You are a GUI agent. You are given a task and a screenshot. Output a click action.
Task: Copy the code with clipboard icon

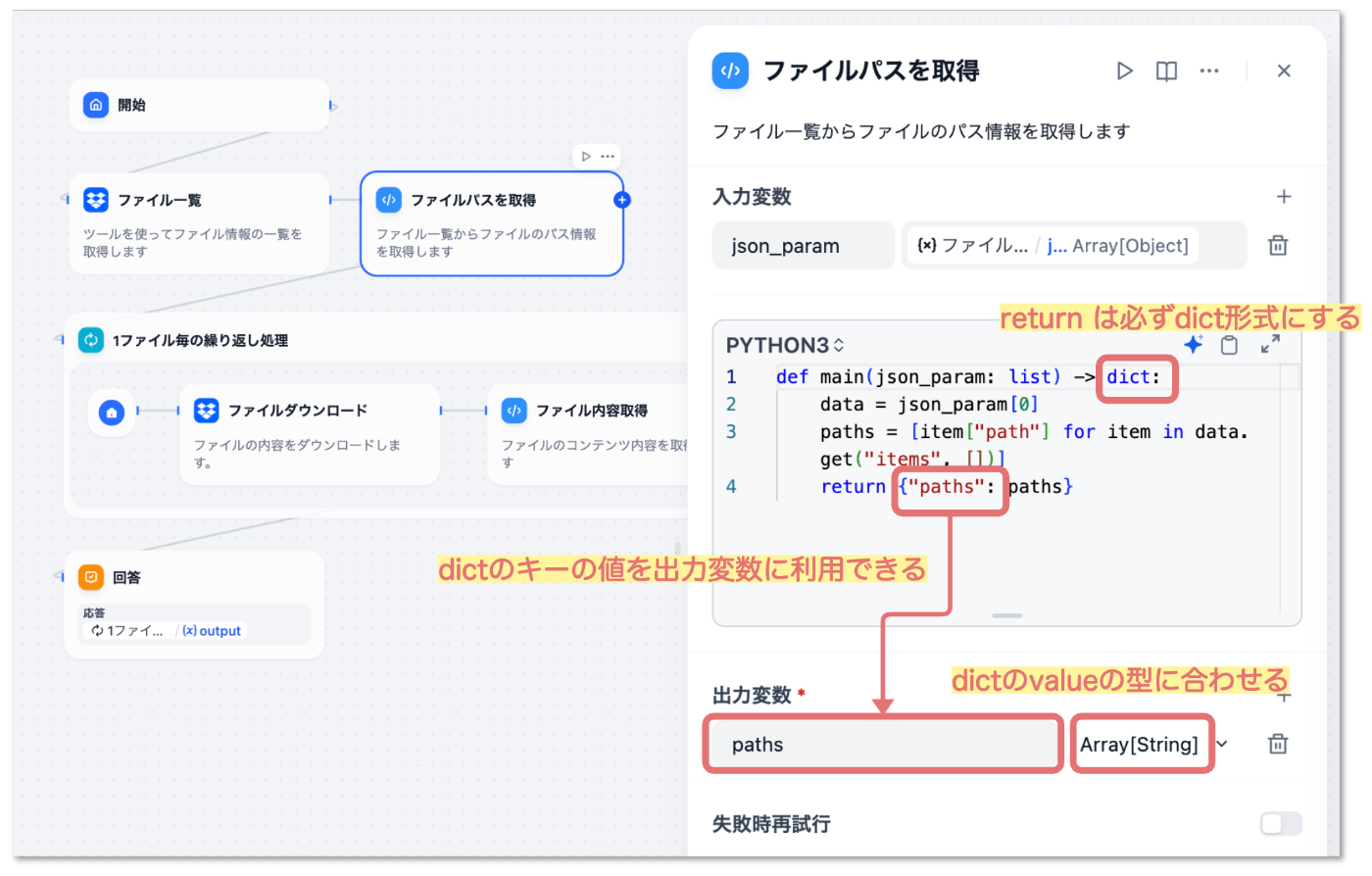1229,344
